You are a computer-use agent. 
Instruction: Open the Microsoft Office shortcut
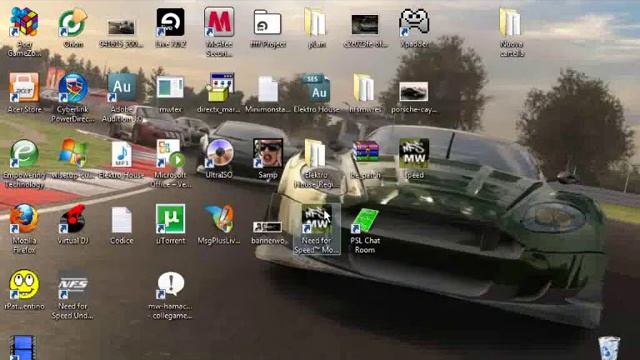[170, 153]
